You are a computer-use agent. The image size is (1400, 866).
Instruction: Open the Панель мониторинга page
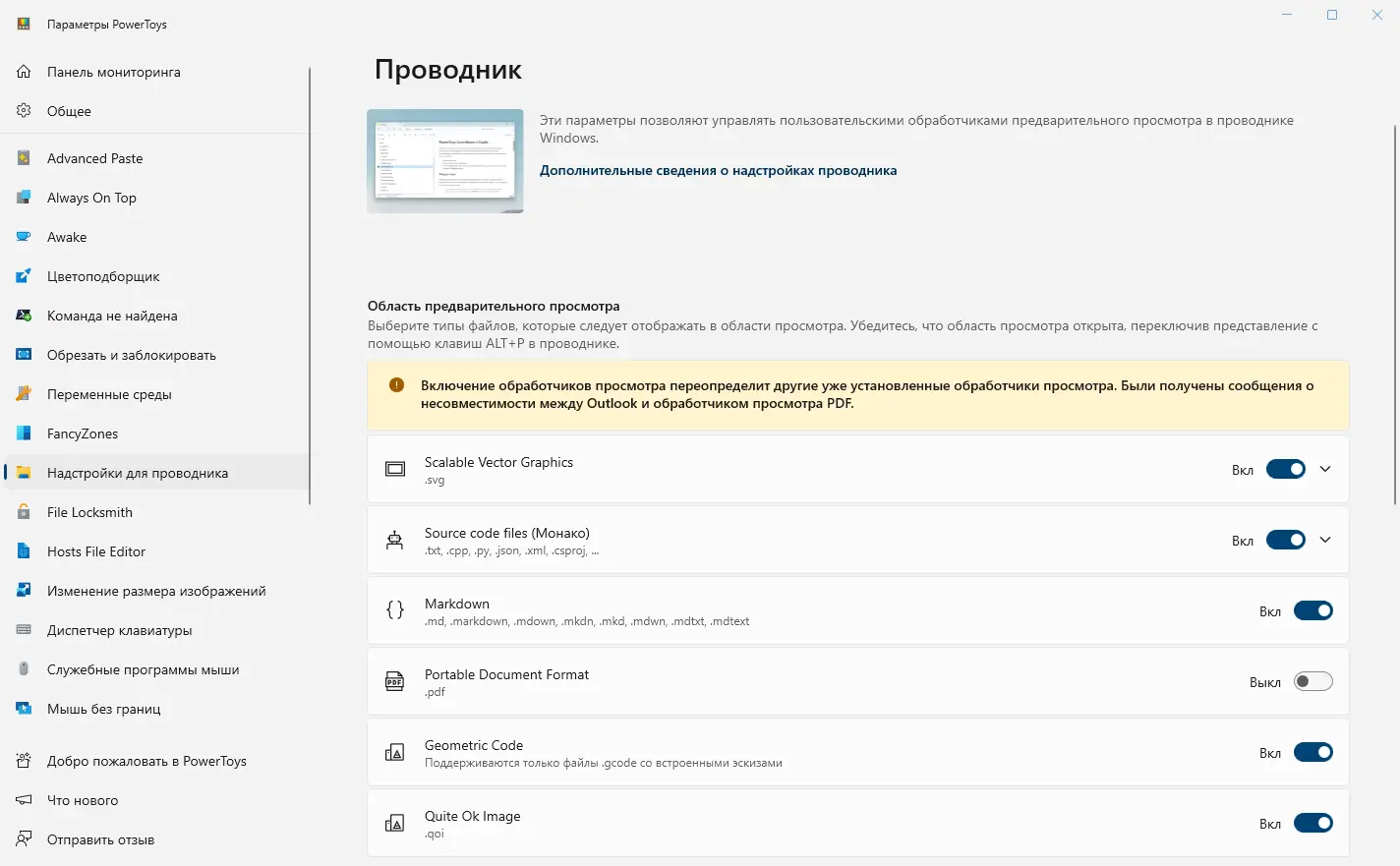click(x=113, y=72)
